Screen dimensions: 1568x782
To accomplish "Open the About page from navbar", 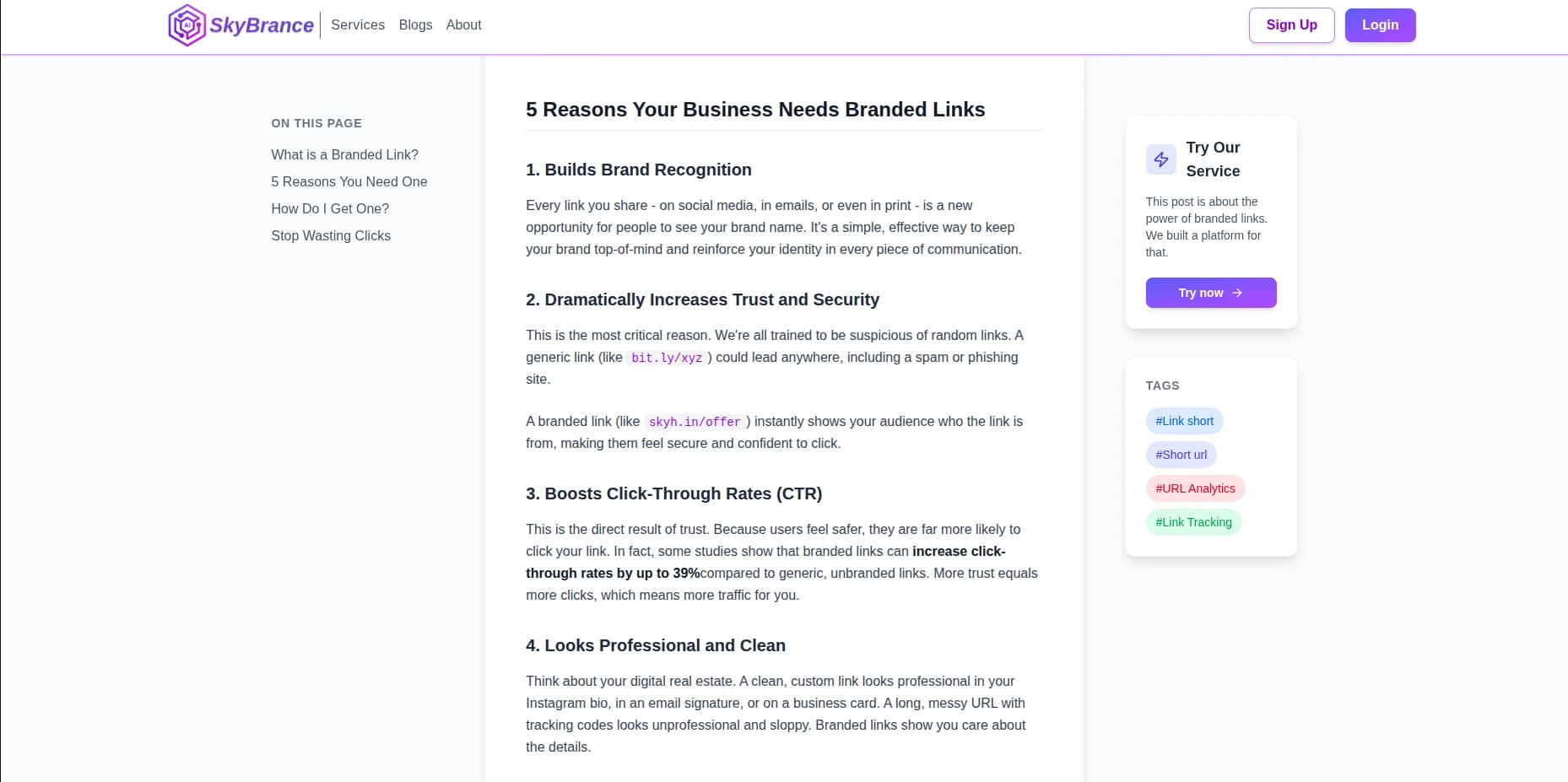I will click(x=463, y=25).
